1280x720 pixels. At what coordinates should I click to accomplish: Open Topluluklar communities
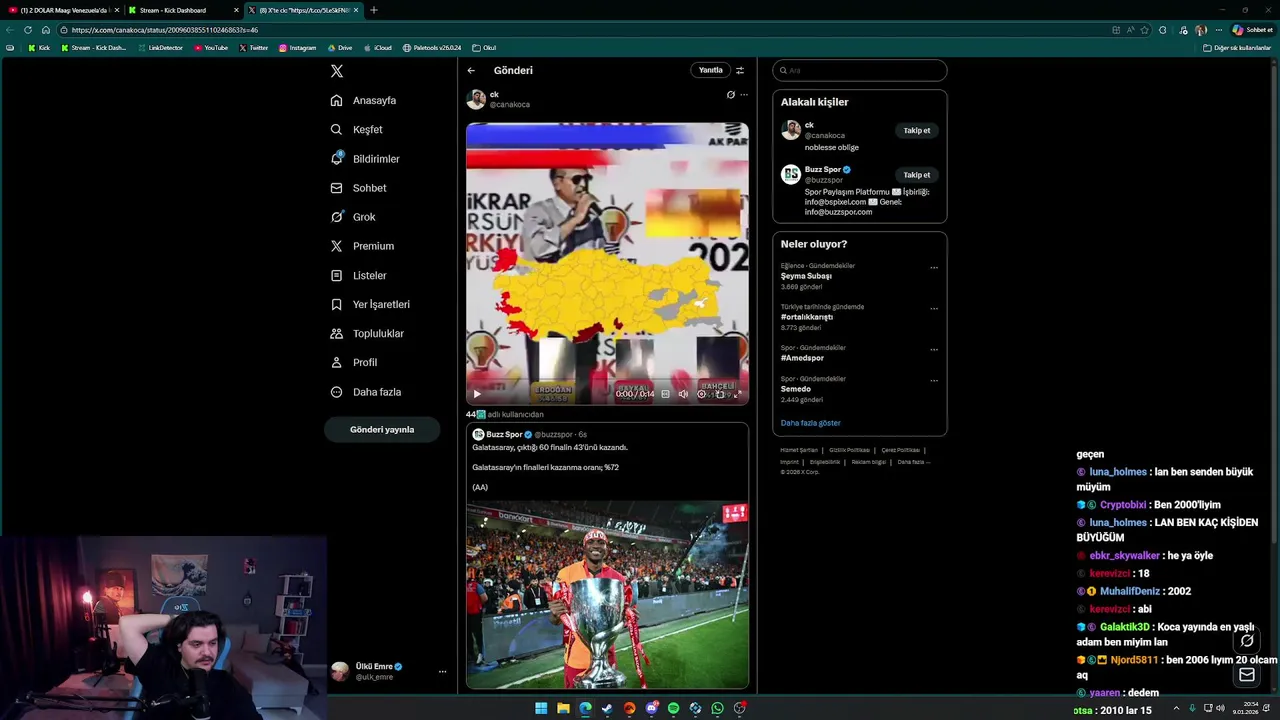coord(367,333)
